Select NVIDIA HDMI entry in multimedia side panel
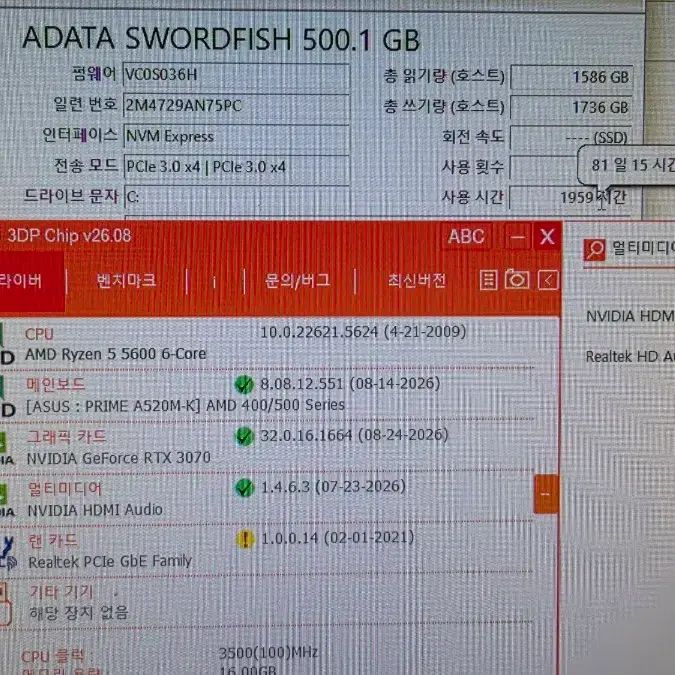 click(630, 316)
